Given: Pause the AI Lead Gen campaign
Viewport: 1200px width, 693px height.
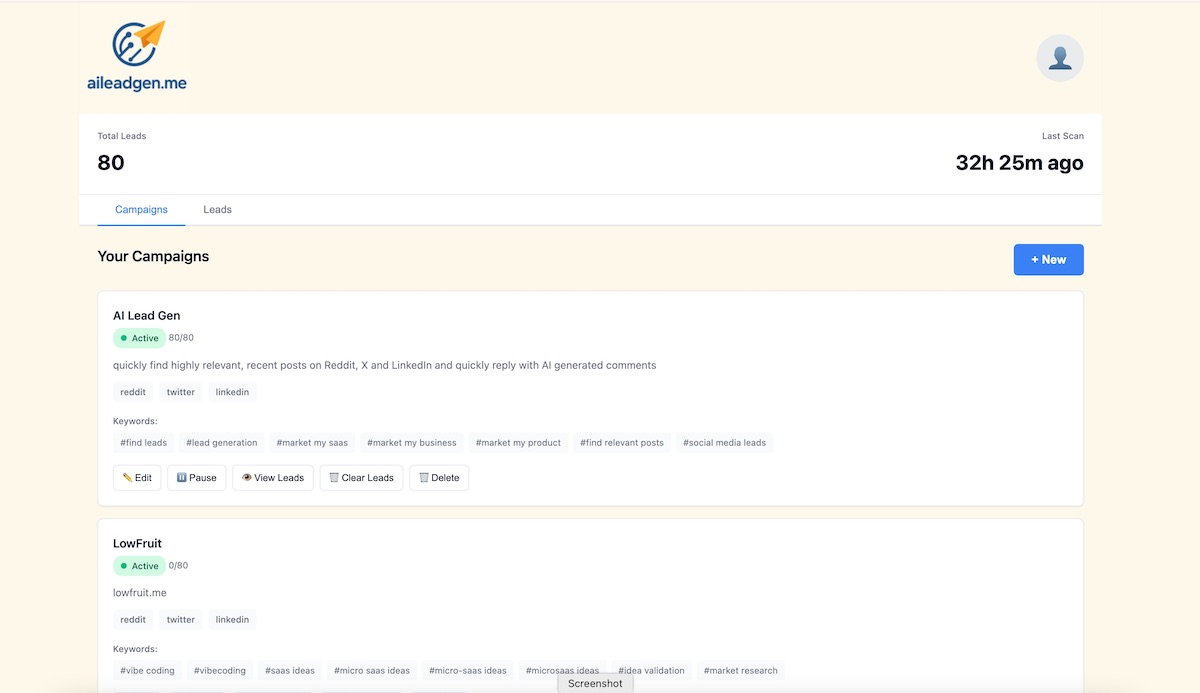Looking at the screenshot, I should coord(196,478).
